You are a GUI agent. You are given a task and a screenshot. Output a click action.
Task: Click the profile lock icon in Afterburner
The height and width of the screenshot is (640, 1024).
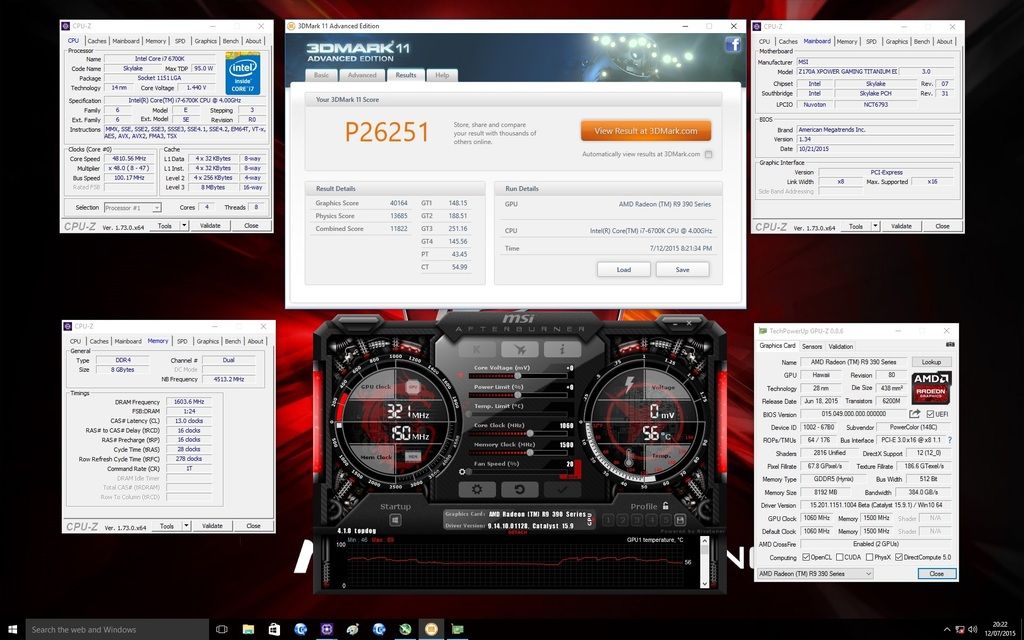tap(665, 505)
